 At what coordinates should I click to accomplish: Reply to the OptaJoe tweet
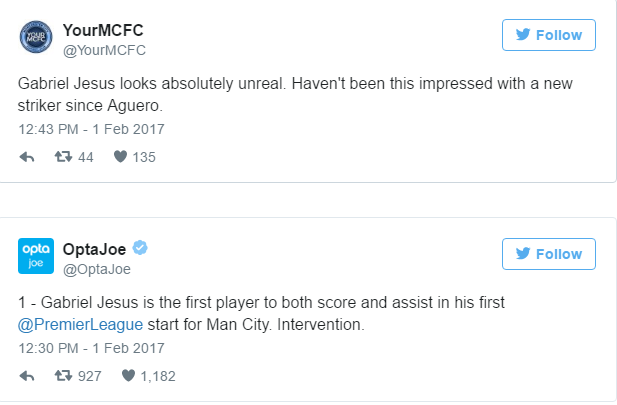27,376
